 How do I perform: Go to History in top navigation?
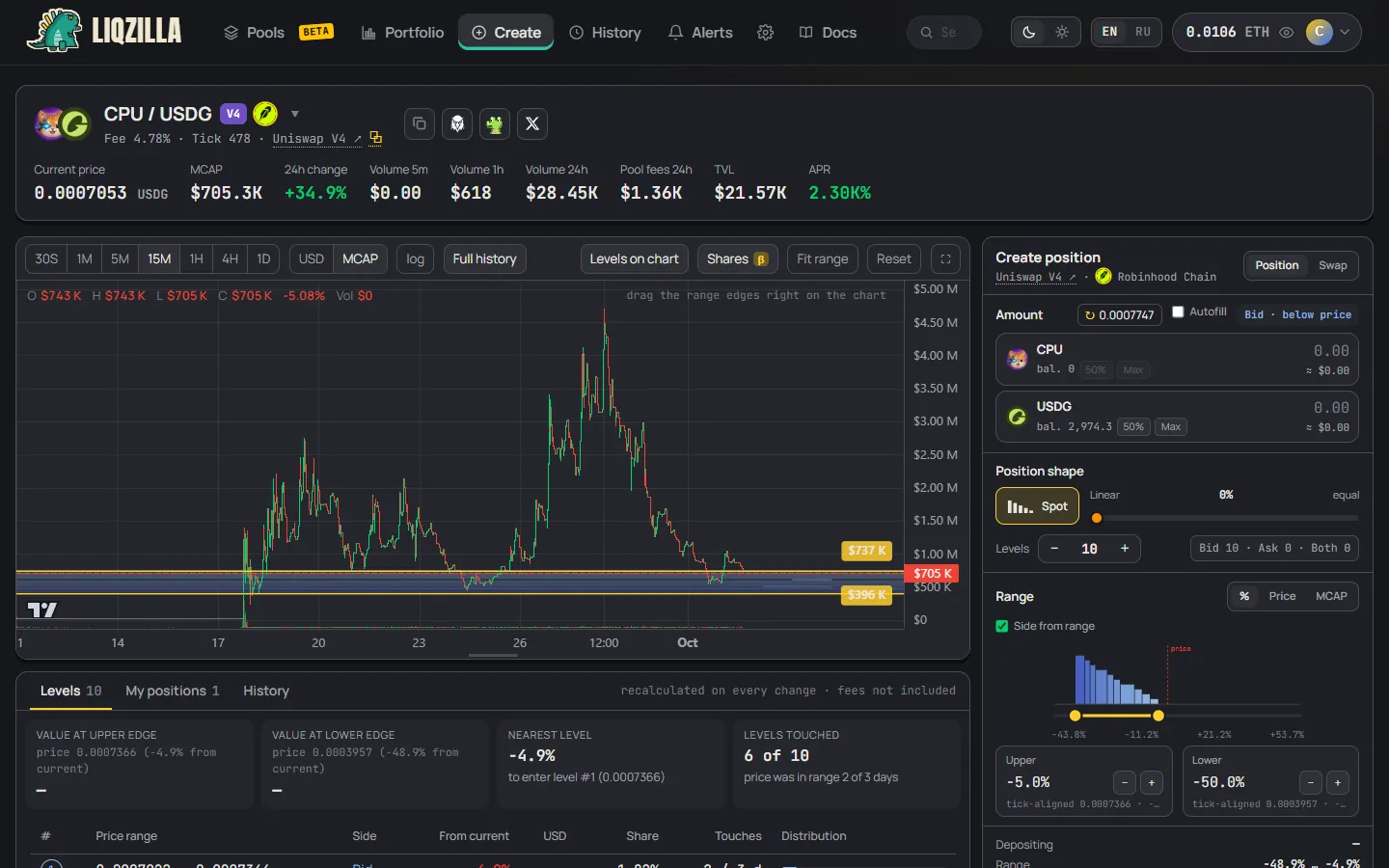[x=605, y=33]
